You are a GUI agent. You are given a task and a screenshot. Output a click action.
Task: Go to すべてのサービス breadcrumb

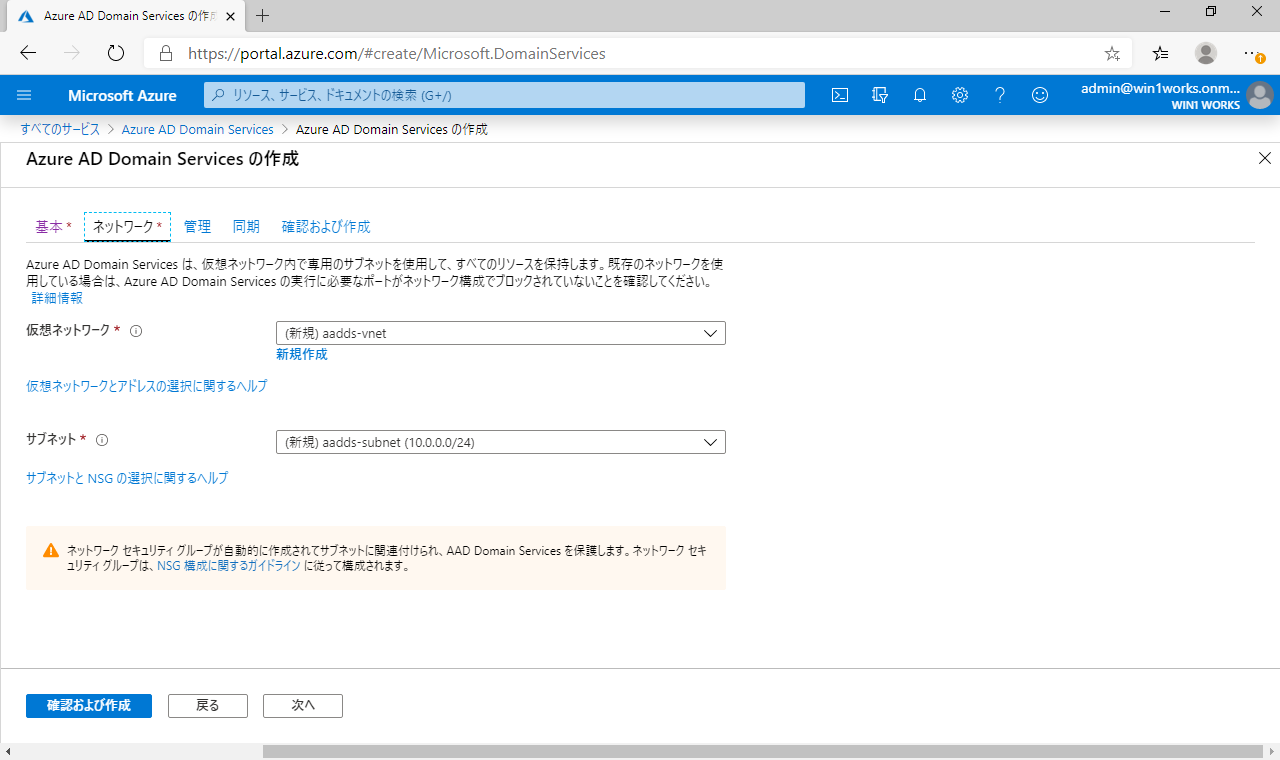coord(60,130)
